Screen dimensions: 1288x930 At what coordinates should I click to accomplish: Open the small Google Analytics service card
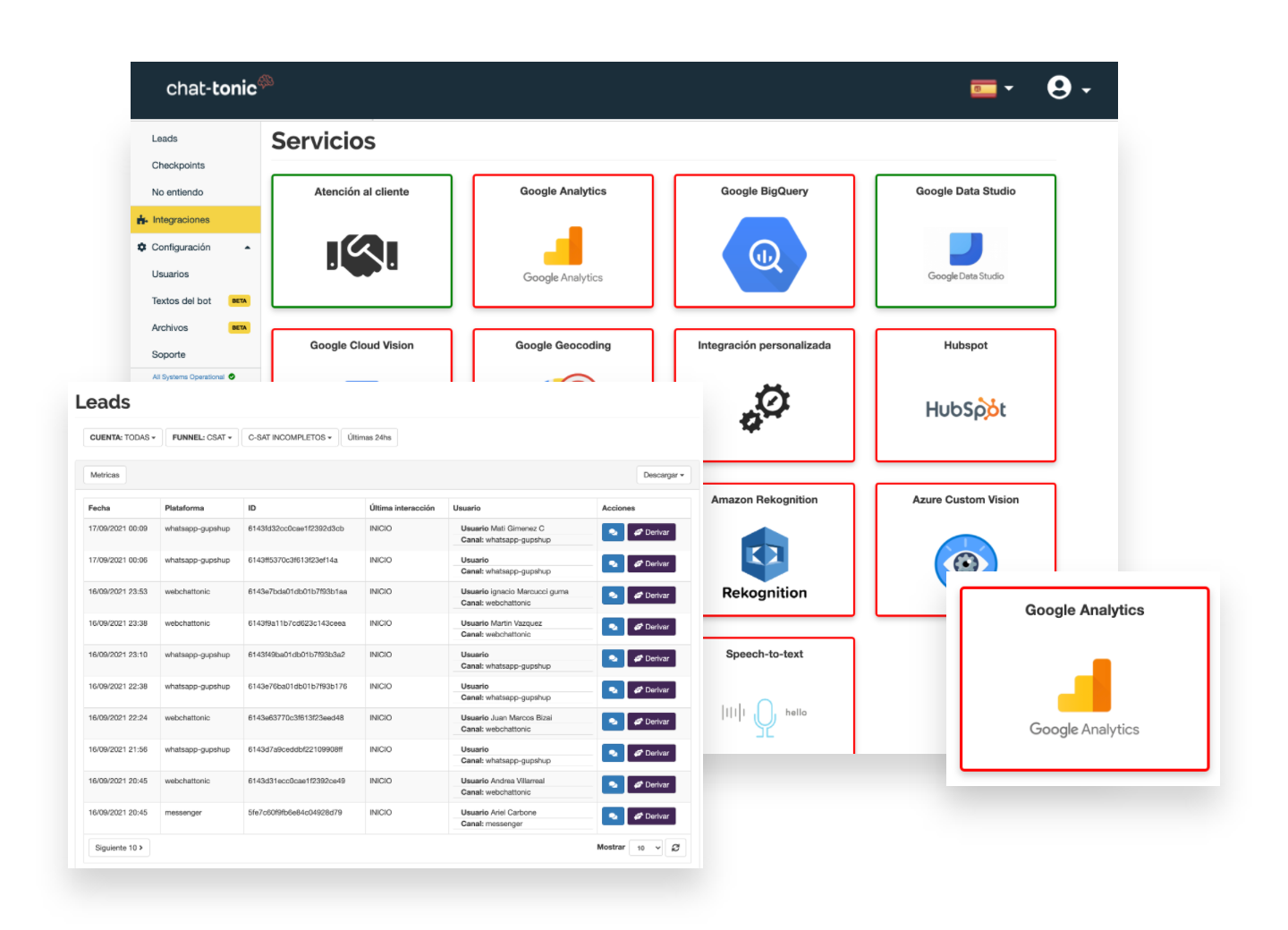[563, 241]
